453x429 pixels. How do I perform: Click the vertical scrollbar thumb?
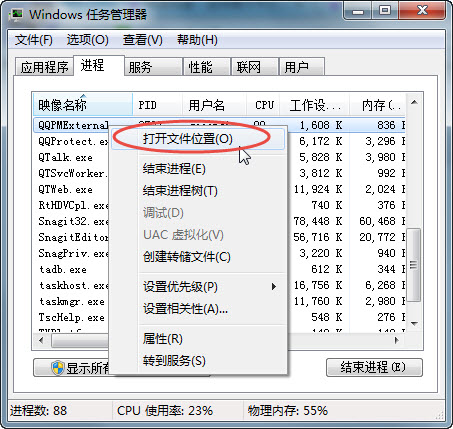[x=414, y=265]
